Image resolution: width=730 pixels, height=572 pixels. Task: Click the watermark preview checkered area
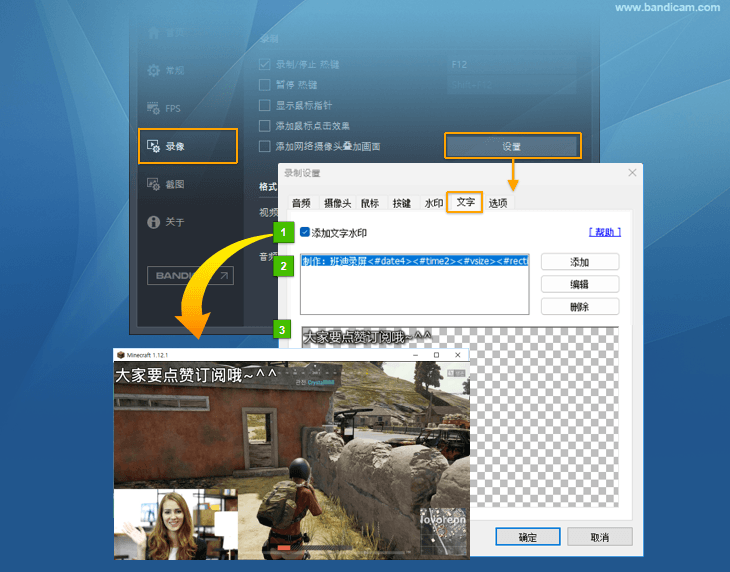544,417
